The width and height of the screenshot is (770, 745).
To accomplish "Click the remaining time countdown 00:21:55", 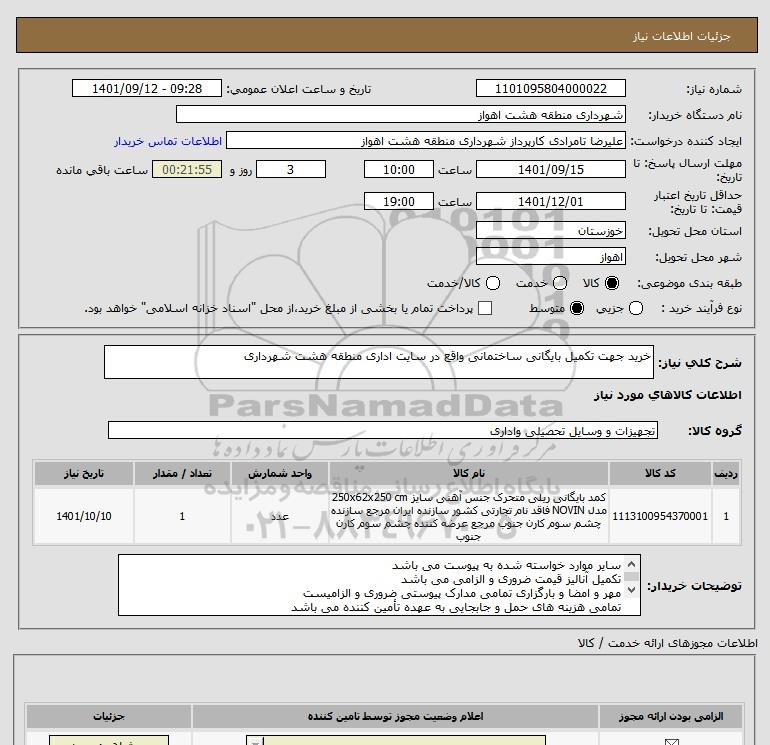I will (187, 169).
